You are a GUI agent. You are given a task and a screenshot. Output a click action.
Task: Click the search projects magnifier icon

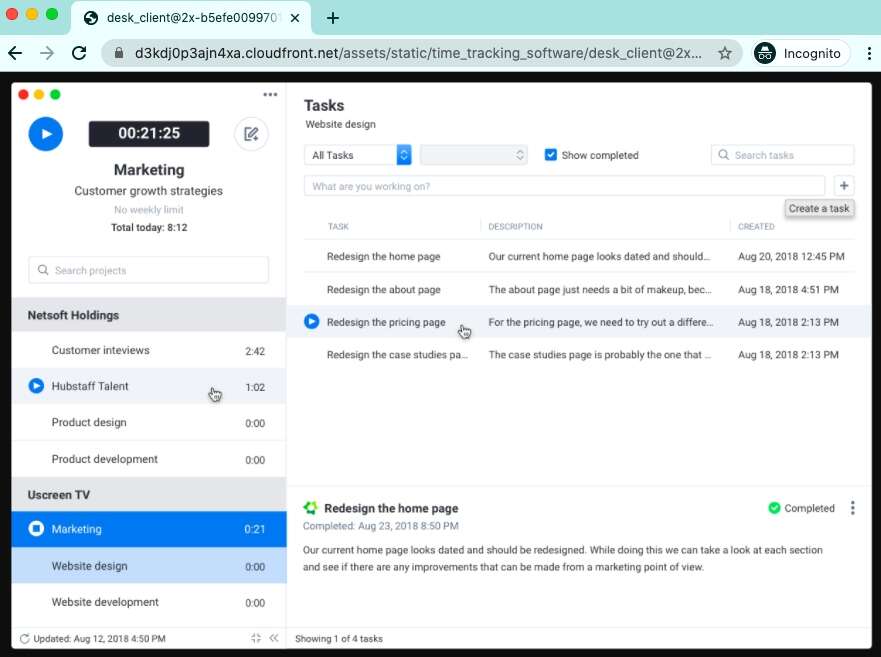click(43, 270)
